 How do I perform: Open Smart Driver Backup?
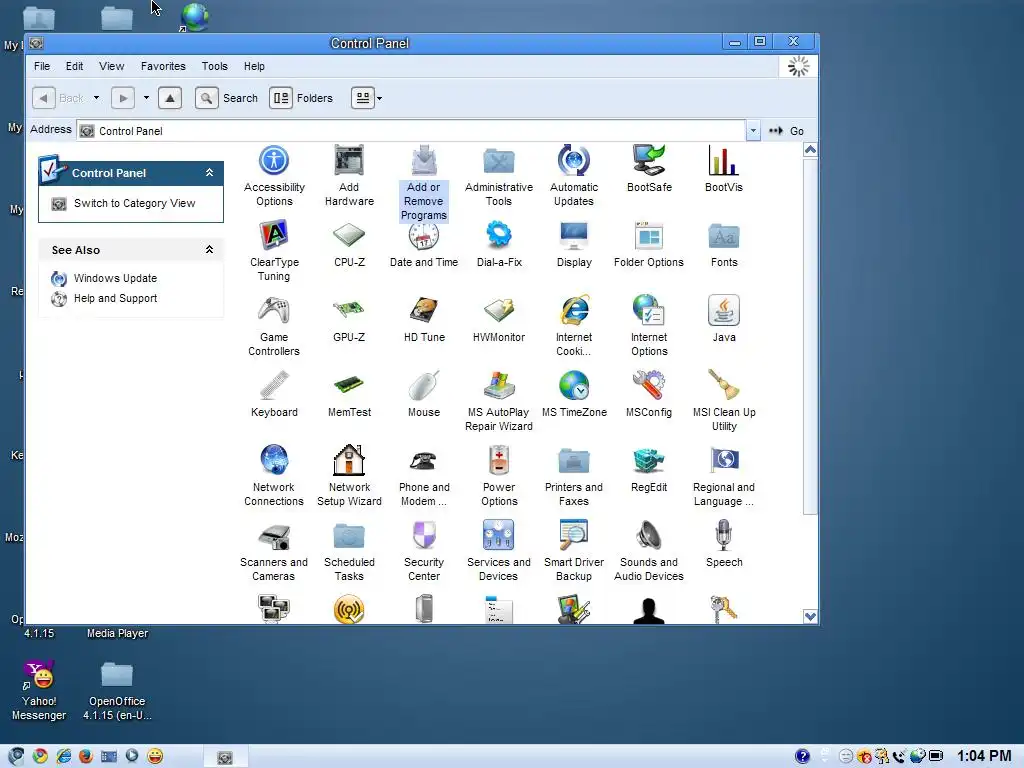click(x=573, y=551)
